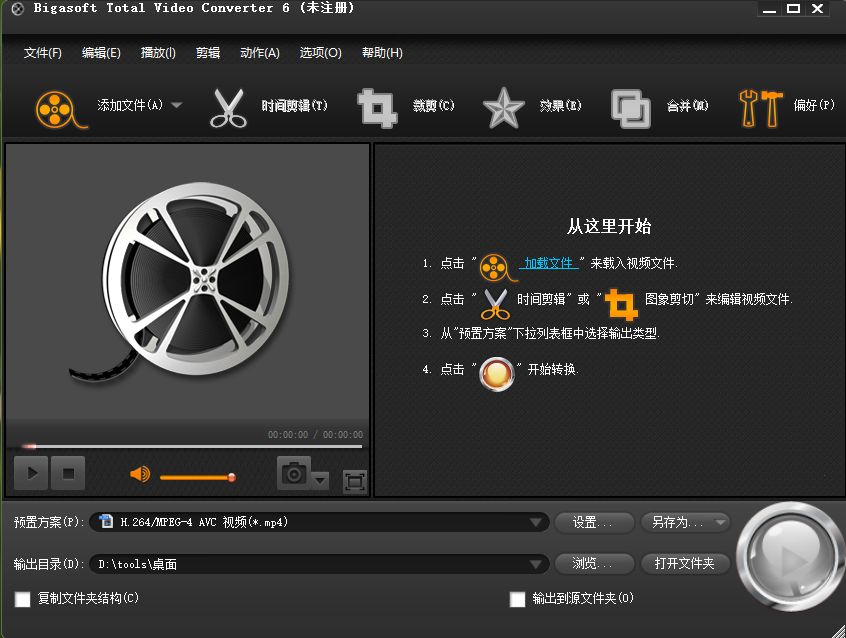Click the Crop tool icon in toolbar
This screenshot has width=846, height=638.
click(x=377, y=108)
